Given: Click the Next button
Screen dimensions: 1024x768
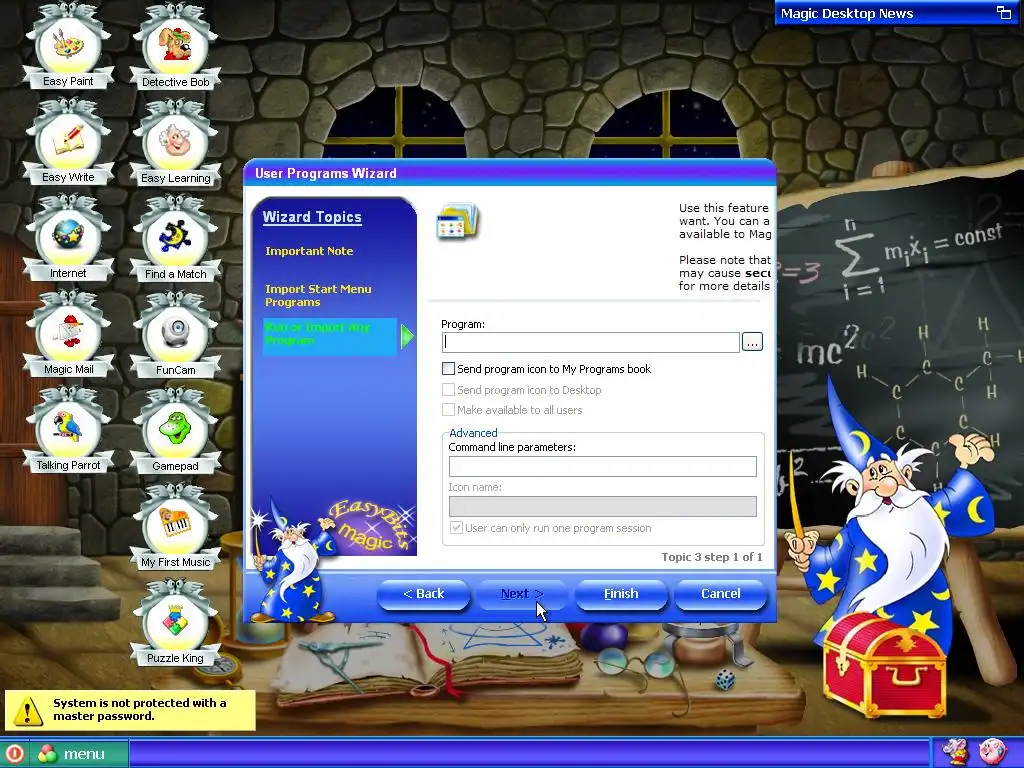Looking at the screenshot, I should click(x=522, y=594).
